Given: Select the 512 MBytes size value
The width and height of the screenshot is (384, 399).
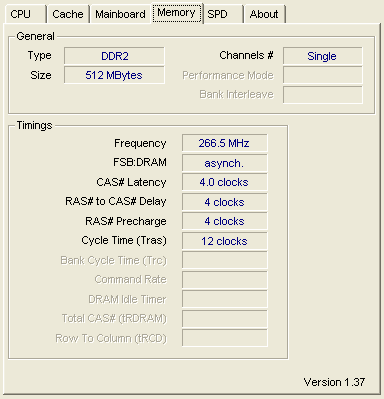Looking at the screenshot, I should [x=114, y=75].
